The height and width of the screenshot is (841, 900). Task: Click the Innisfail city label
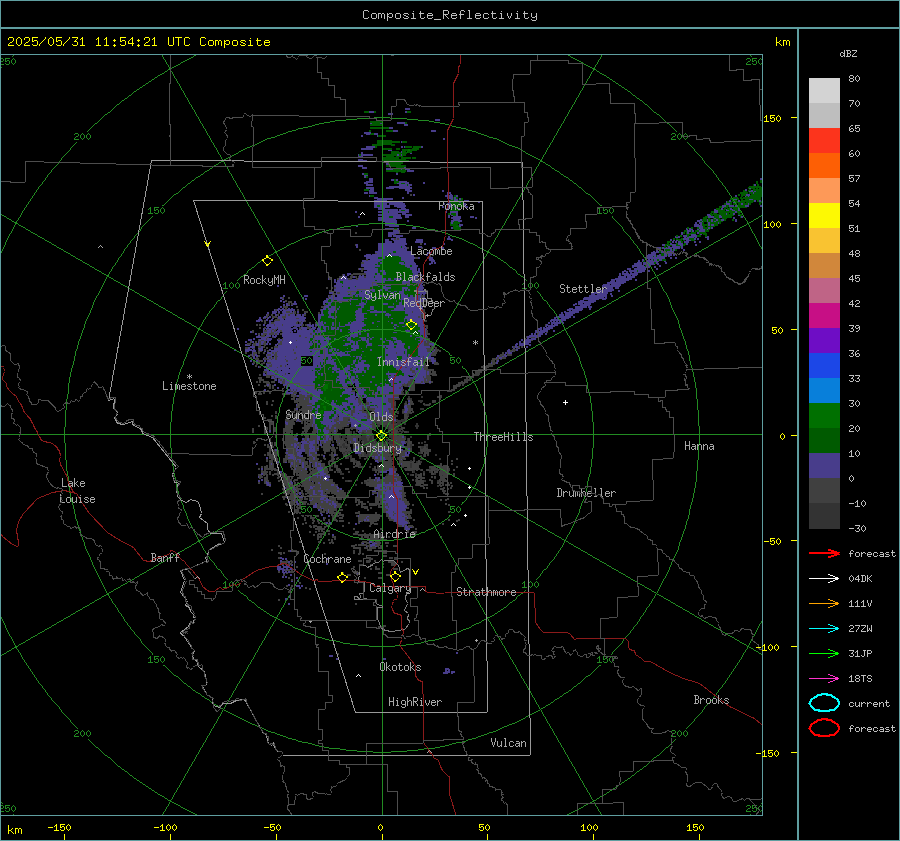[x=403, y=362]
